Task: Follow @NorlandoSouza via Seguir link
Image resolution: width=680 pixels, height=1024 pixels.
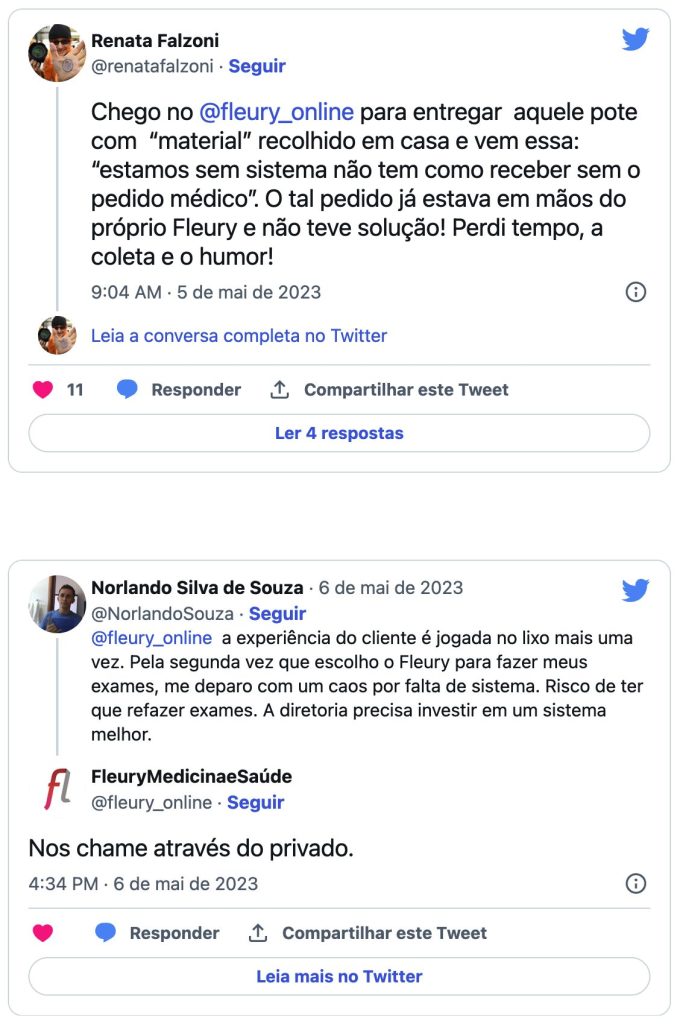Action: coord(277,613)
